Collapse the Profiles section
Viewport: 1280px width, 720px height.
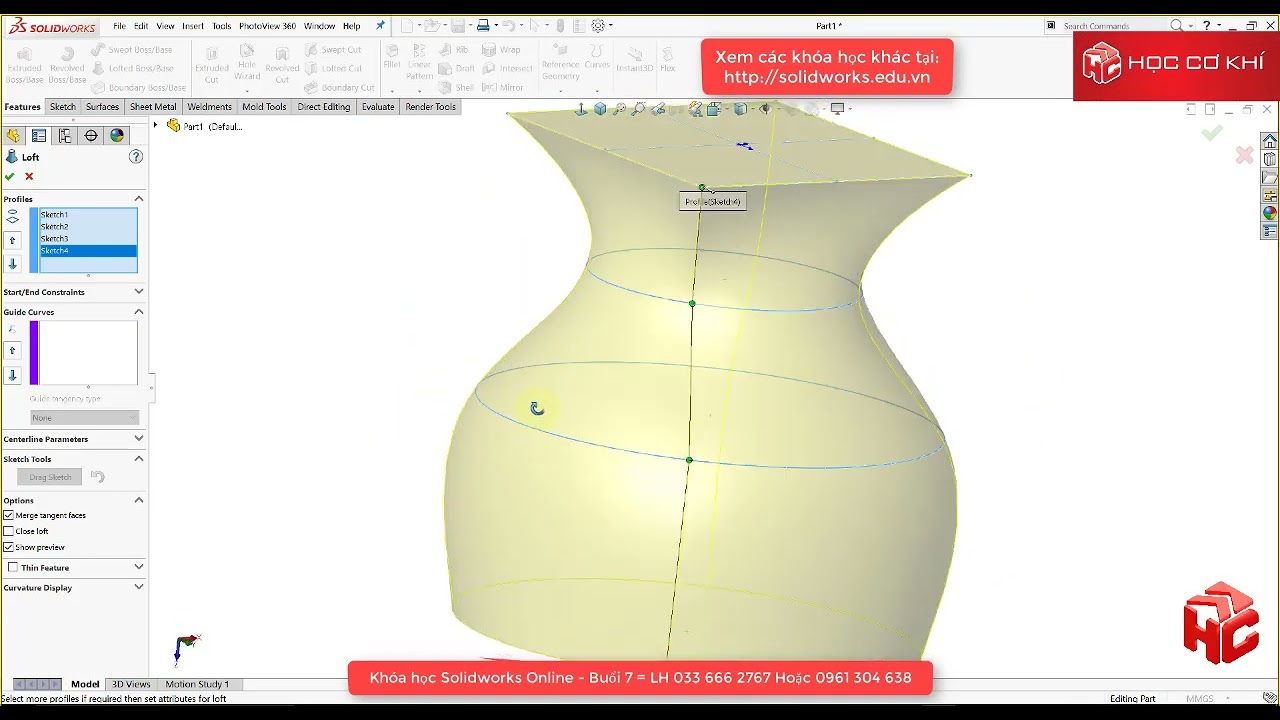pyautogui.click(x=139, y=199)
